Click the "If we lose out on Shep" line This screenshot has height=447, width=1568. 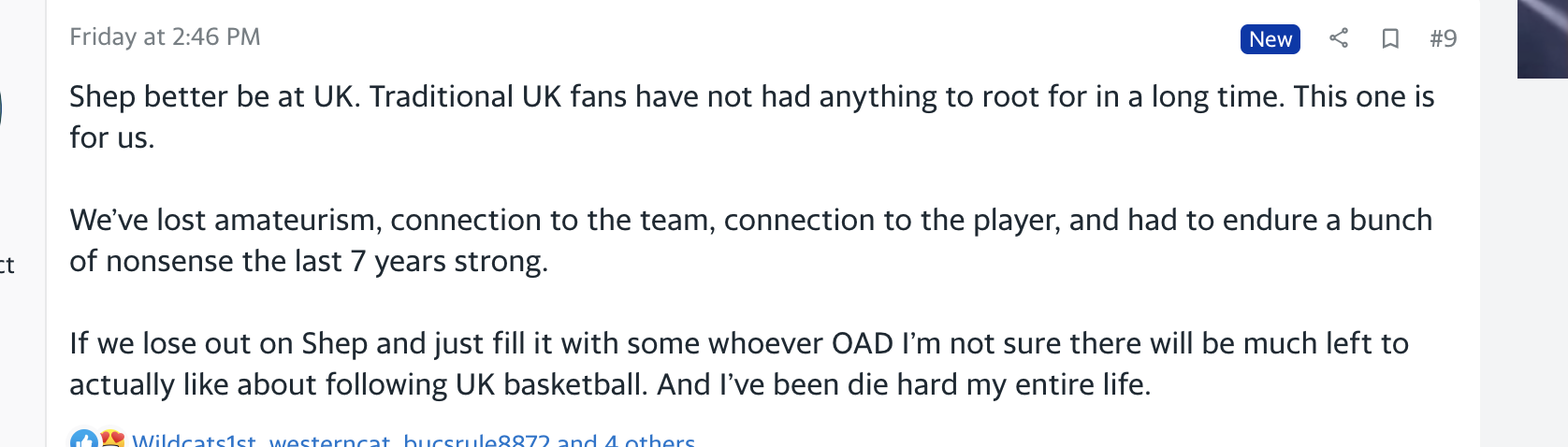pyautogui.click(x=218, y=343)
